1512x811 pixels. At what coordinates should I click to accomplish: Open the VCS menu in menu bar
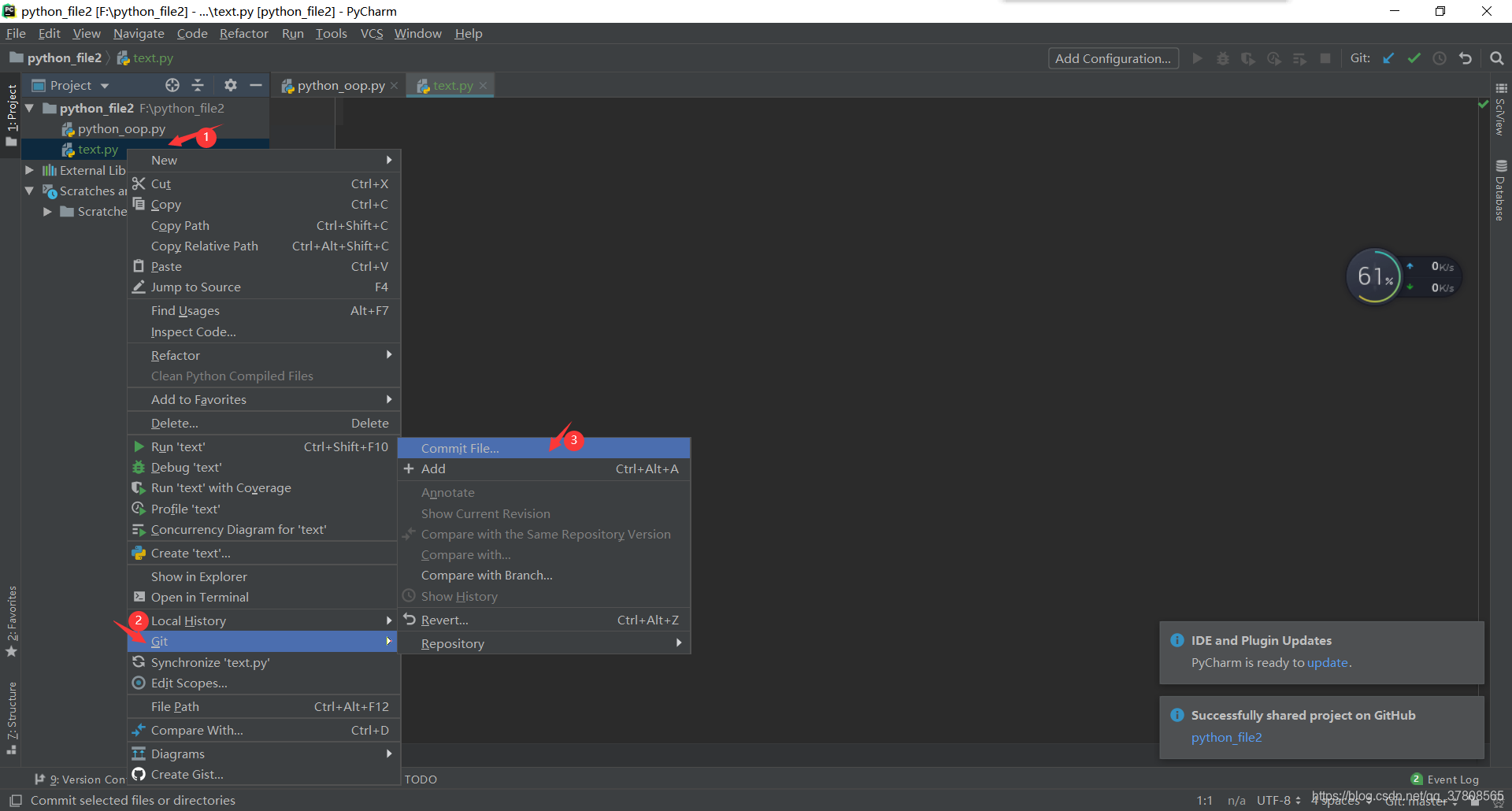click(x=372, y=33)
